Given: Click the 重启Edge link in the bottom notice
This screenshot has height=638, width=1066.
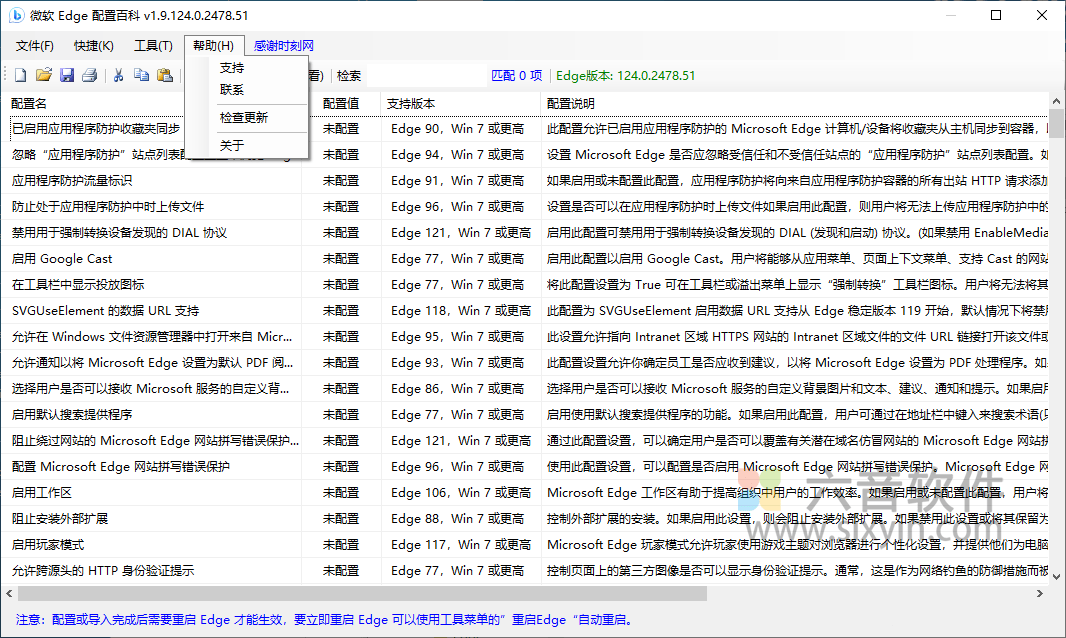Looking at the screenshot, I should [x=538, y=620].
